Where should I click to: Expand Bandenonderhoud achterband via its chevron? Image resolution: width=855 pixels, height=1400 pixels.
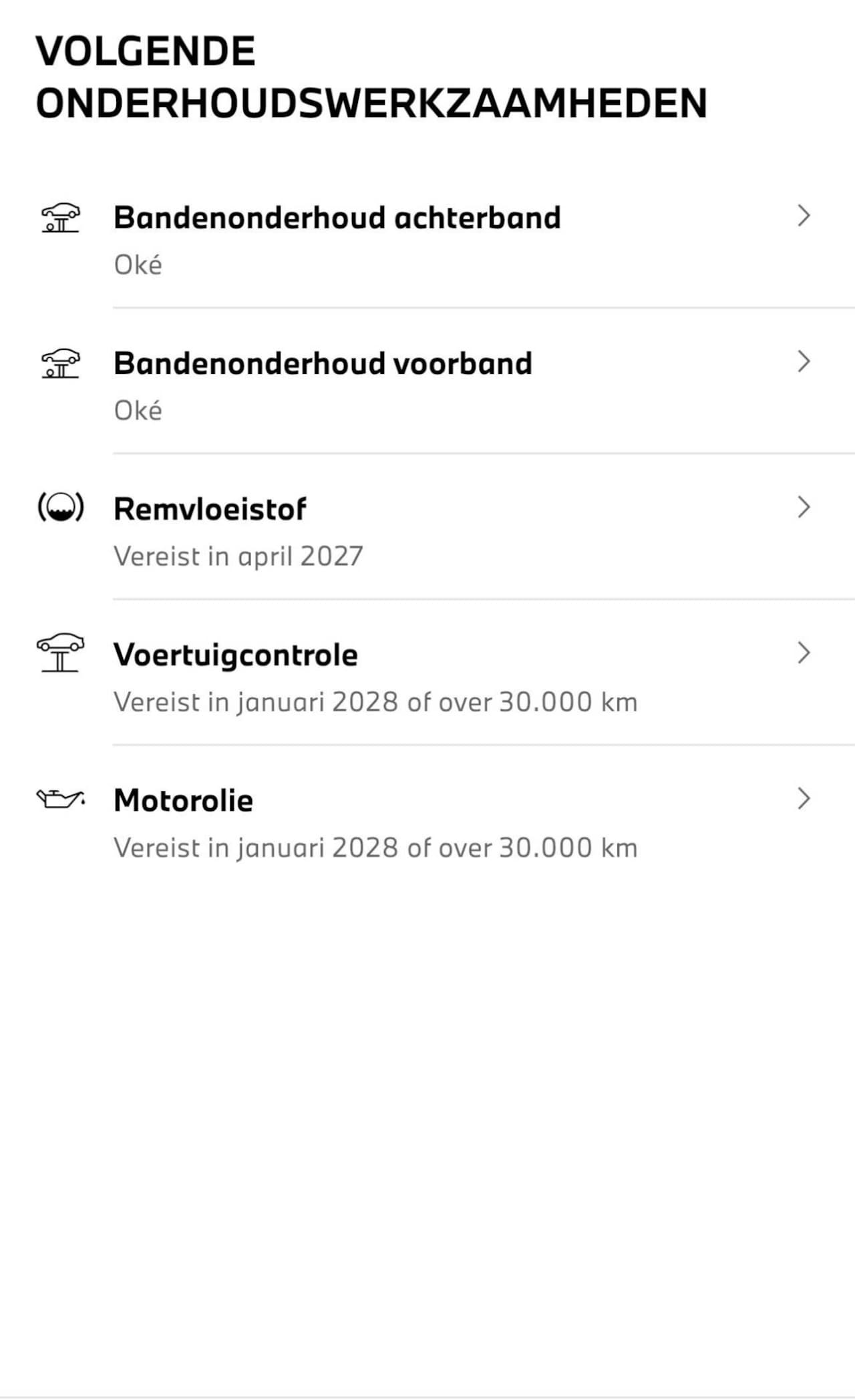coord(804,216)
